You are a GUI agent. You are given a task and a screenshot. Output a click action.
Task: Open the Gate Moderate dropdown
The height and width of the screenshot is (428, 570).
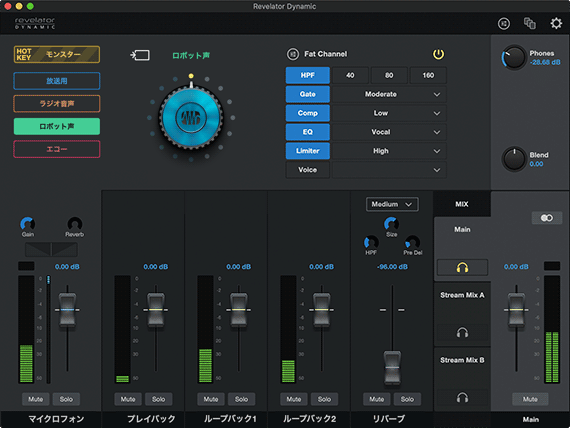pyautogui.click(x=389, y=94)
